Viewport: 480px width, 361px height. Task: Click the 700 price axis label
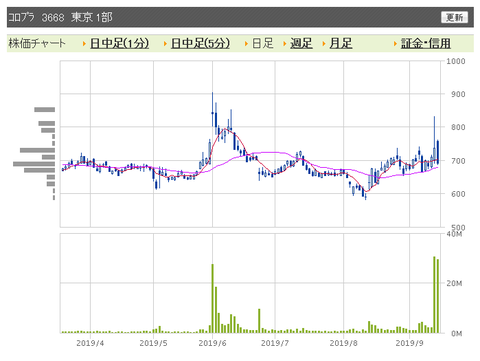tap(458, 161)
